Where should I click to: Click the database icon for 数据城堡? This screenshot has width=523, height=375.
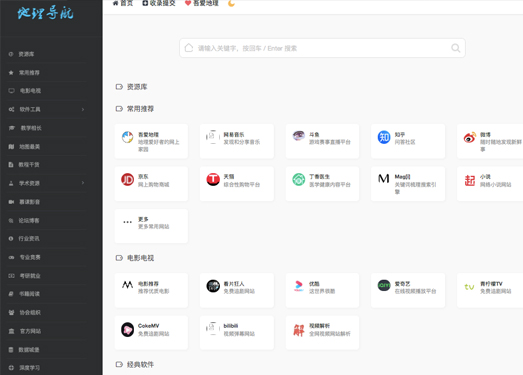11,350
